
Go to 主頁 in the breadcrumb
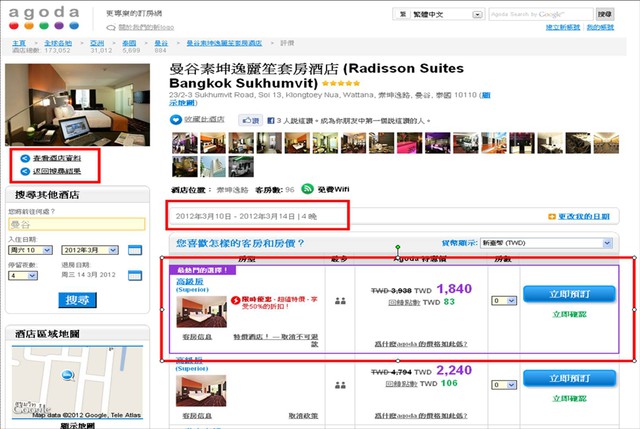19,43
